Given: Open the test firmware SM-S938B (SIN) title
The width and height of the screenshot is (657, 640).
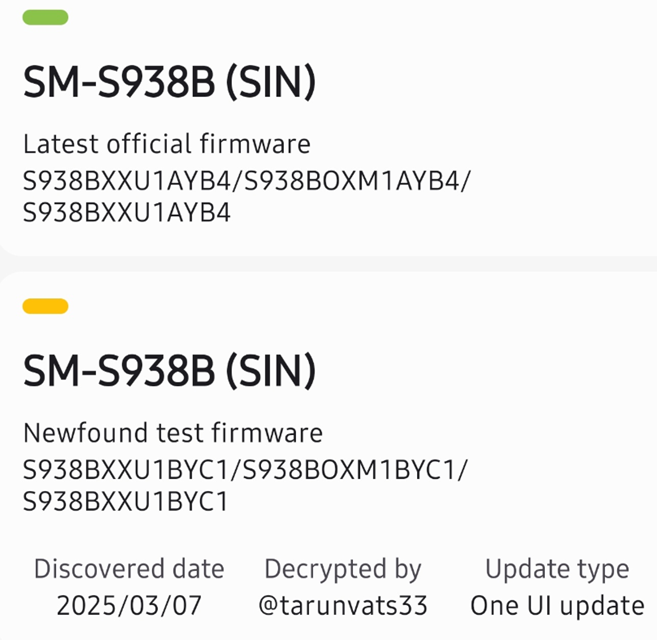Looking at the screenshot, I should pyautogui.click(x=169, y=373).
